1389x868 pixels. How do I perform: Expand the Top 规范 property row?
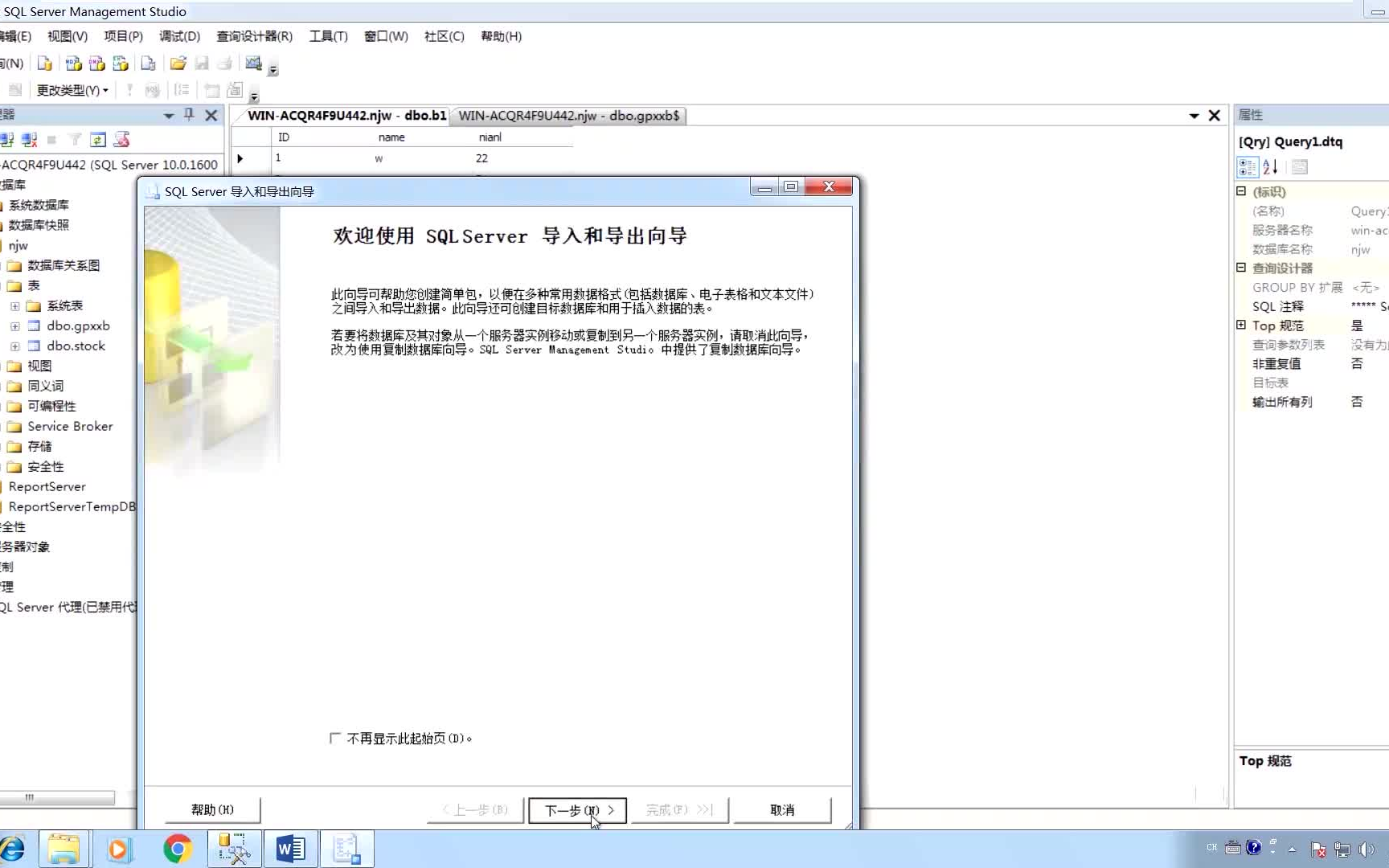point(1241,325)
